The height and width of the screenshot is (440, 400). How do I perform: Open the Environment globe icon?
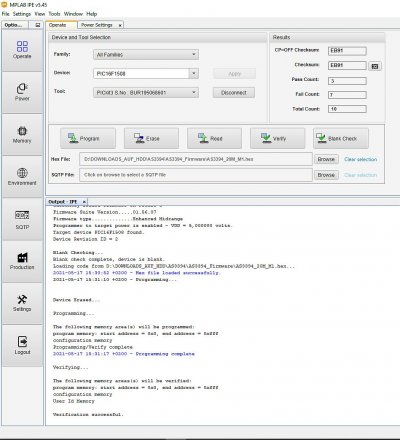(x=22, y=177)
